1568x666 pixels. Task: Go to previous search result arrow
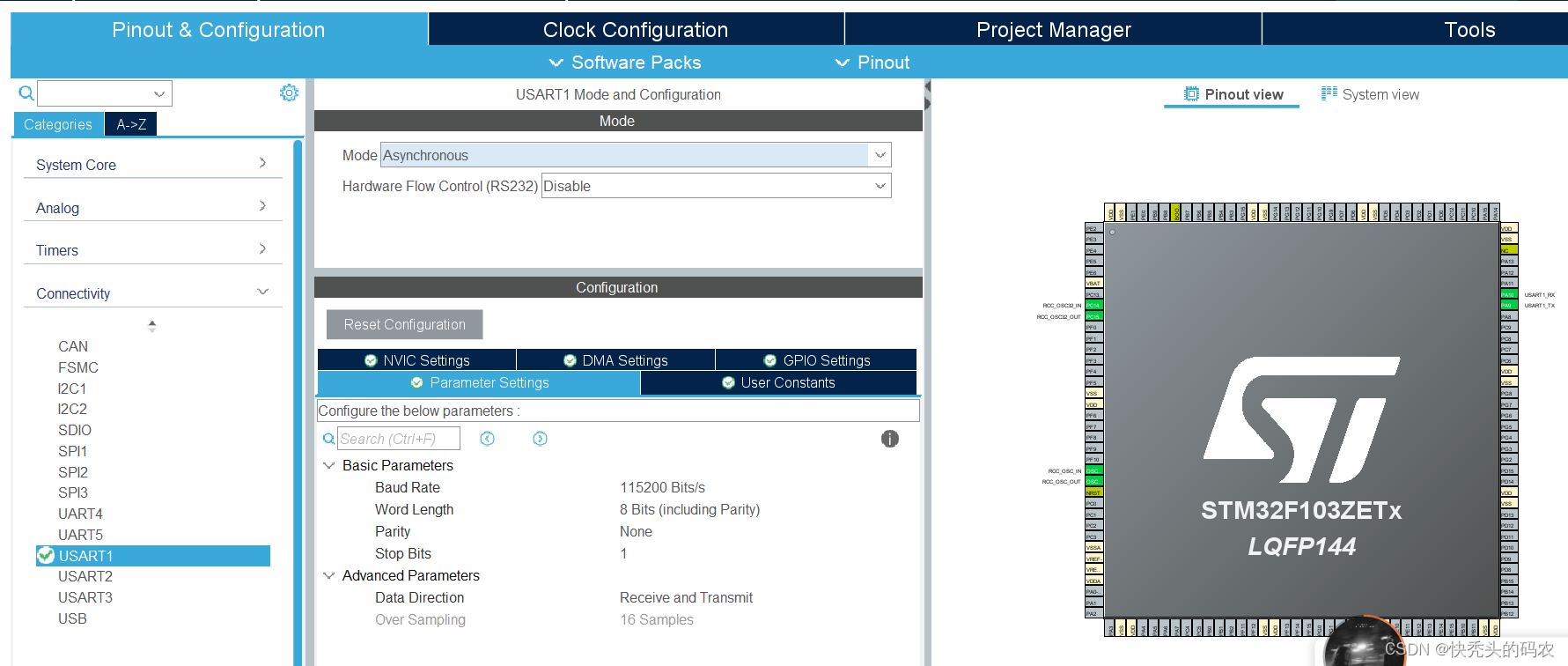tap(487, 439)
